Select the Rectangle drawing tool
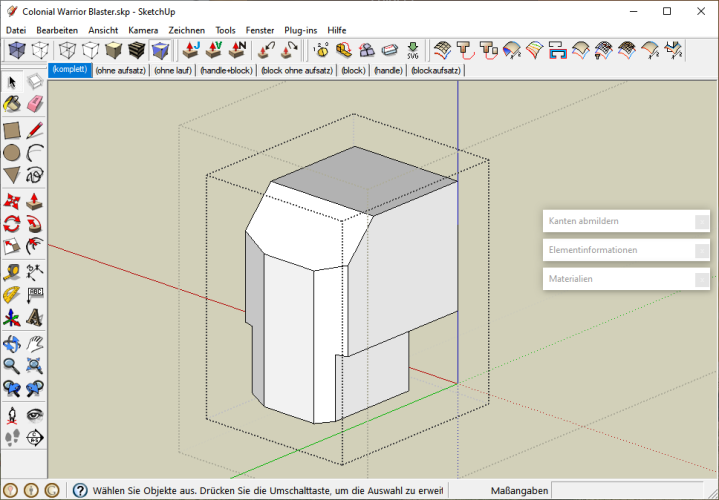The width and height of the screenshot is (719, 500). point(12,129)
